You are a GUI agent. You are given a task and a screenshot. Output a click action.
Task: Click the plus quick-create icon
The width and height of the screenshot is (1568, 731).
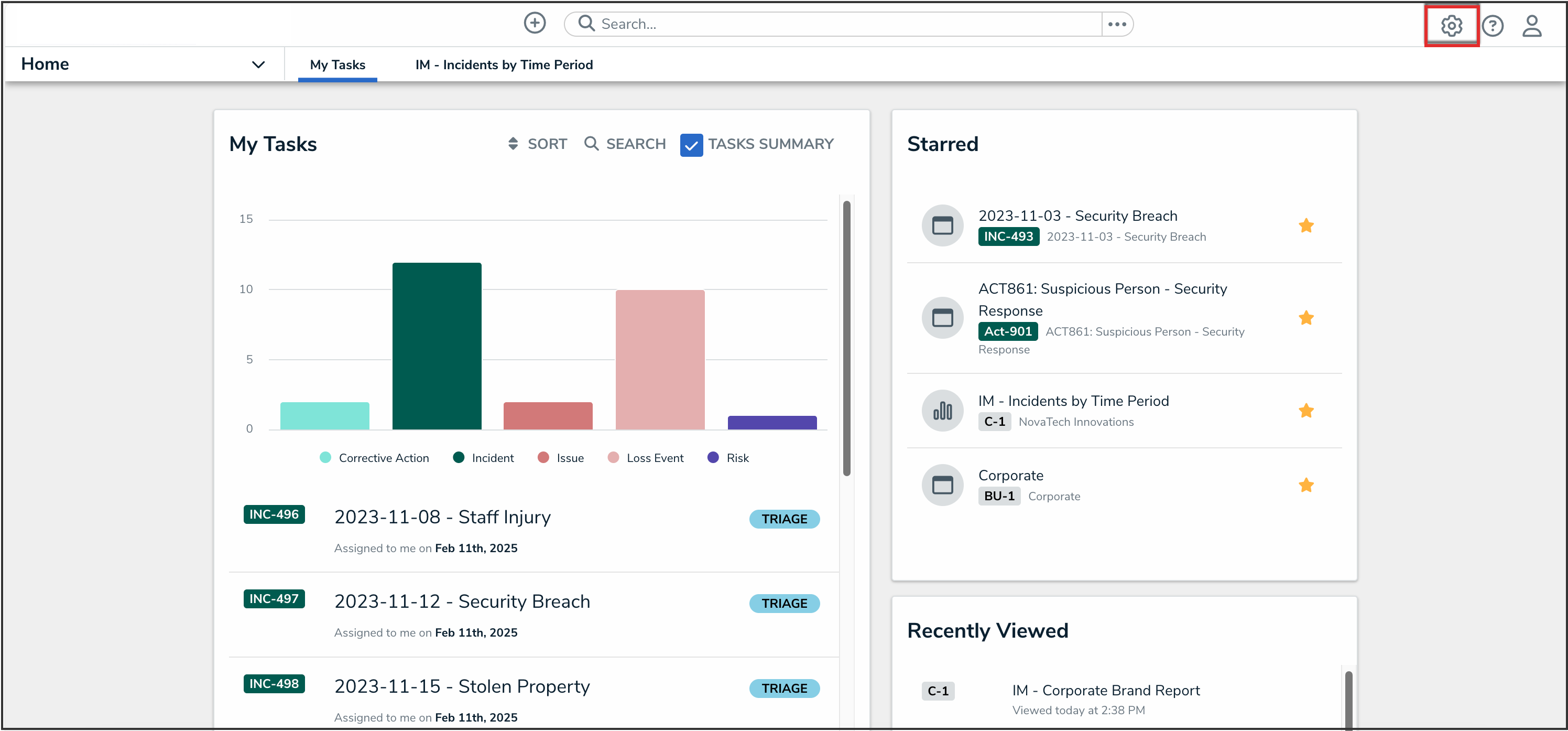tap(535, 24)
